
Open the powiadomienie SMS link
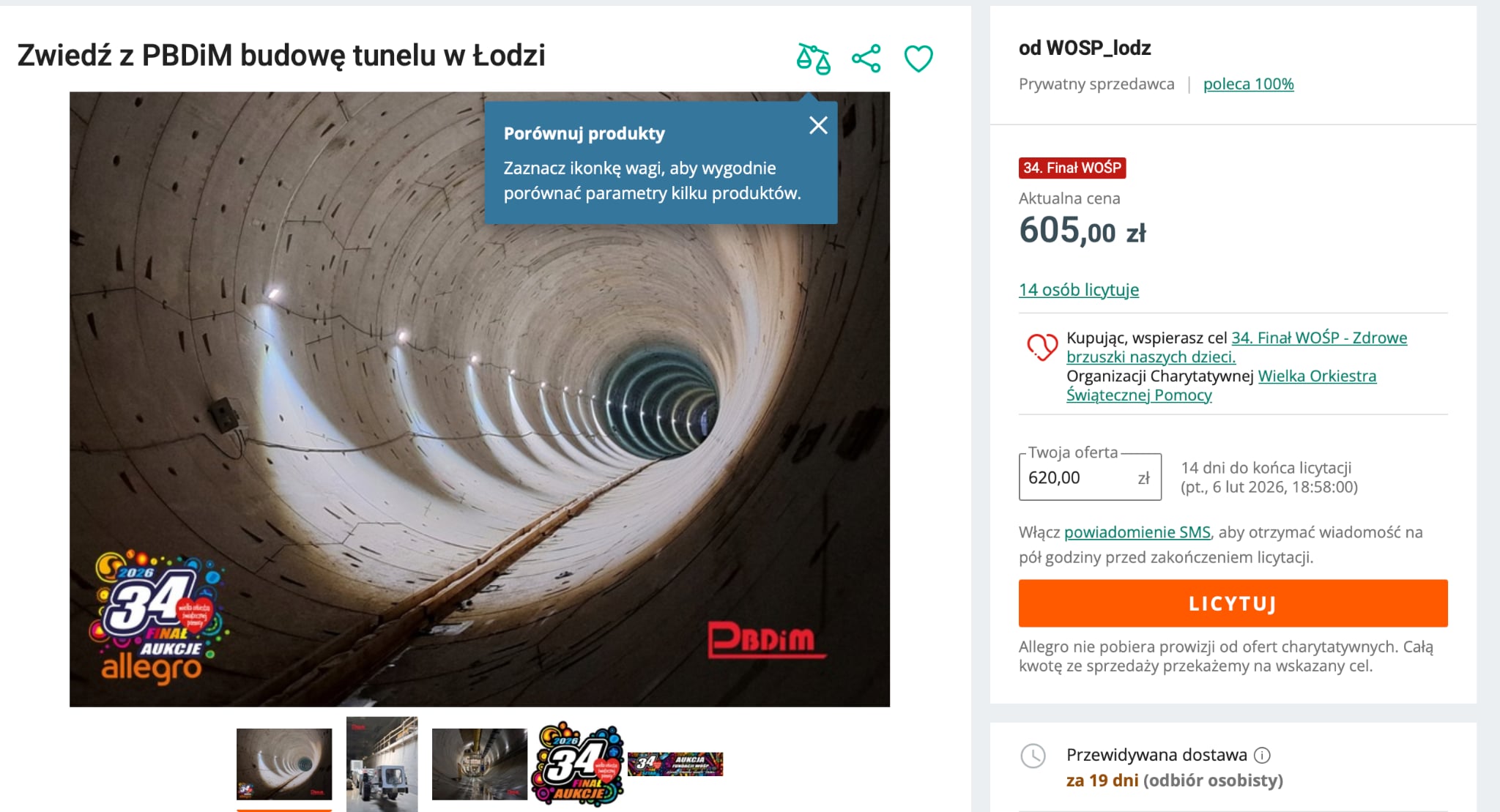point(1137,532)
